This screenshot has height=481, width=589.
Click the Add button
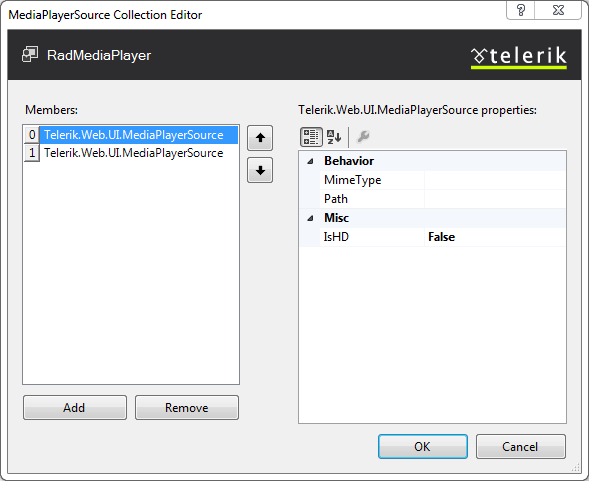coord(75,407)
